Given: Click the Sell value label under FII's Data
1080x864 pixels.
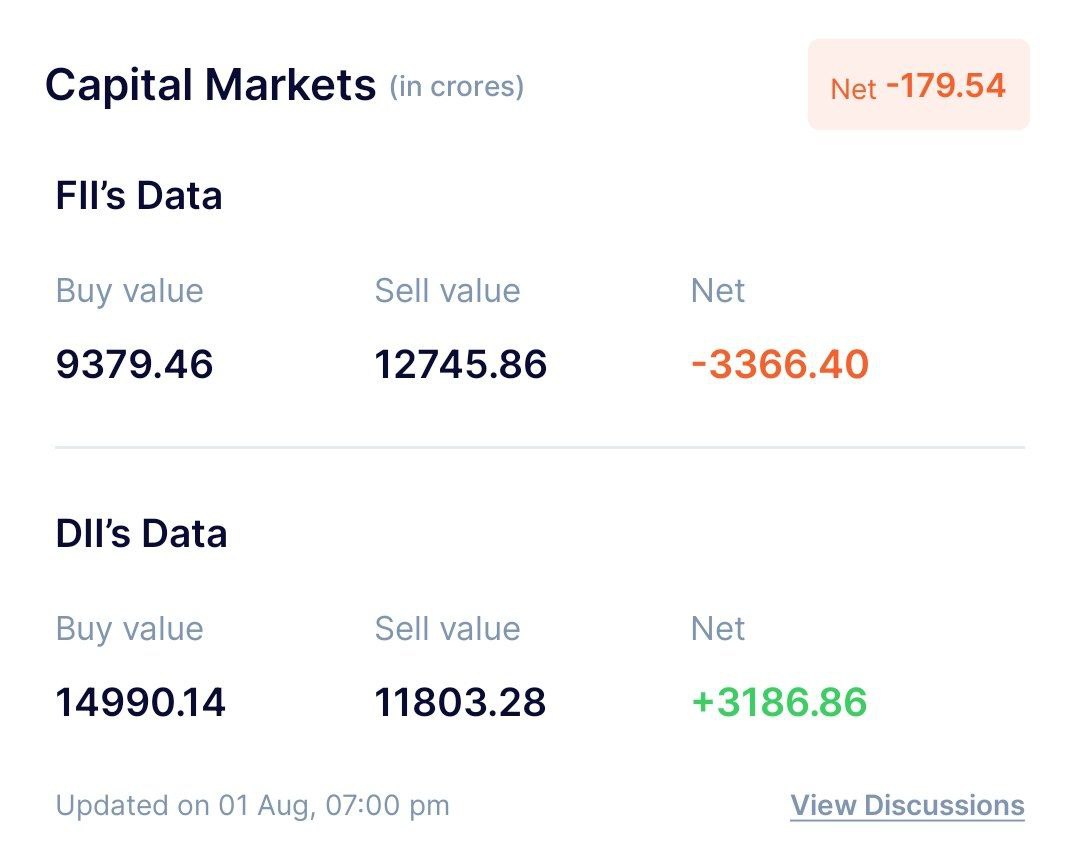Looking at the screenshot, I should tap(447, 291).
